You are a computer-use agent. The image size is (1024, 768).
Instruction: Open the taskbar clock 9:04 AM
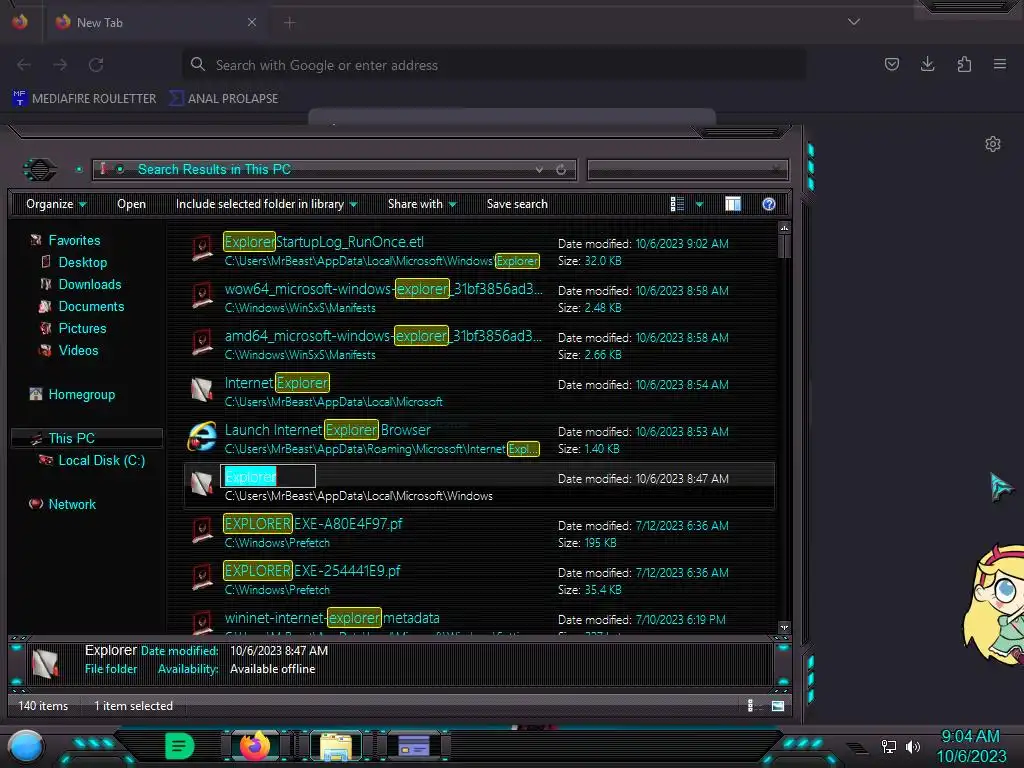point(970,746)
